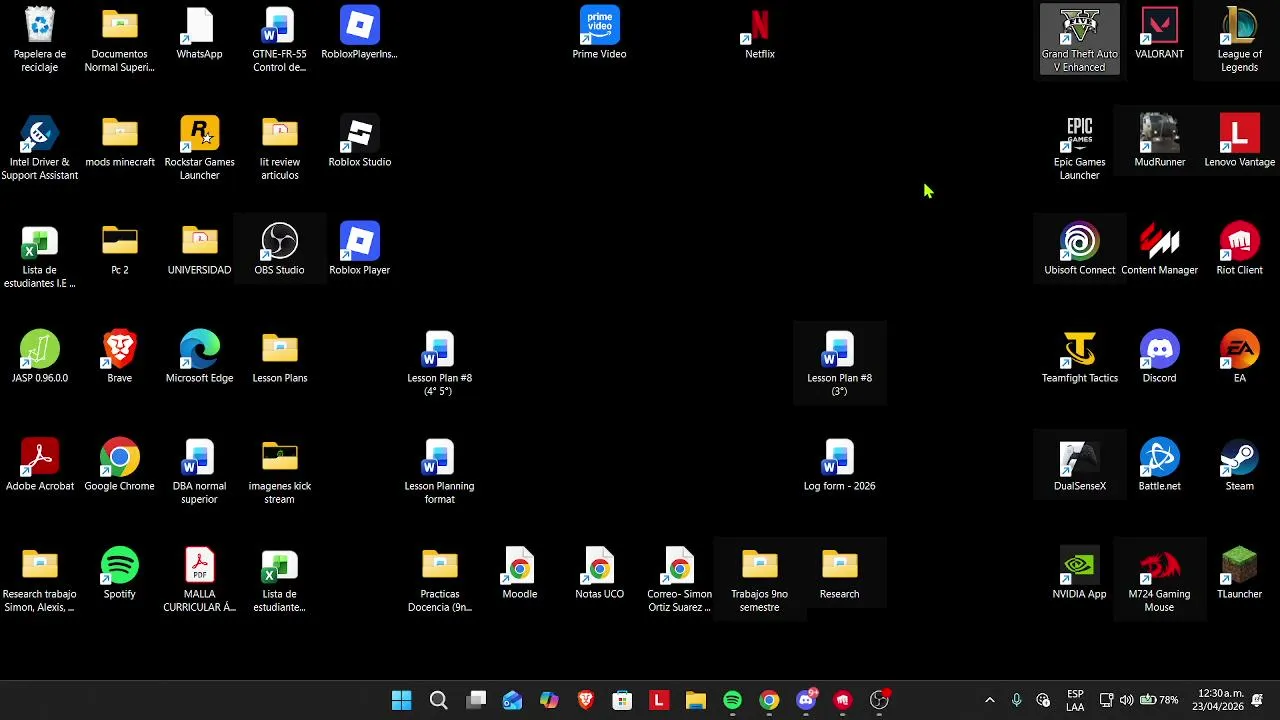
Task: Select the UNIVERSIDAD folder
Action: point(200,250)
